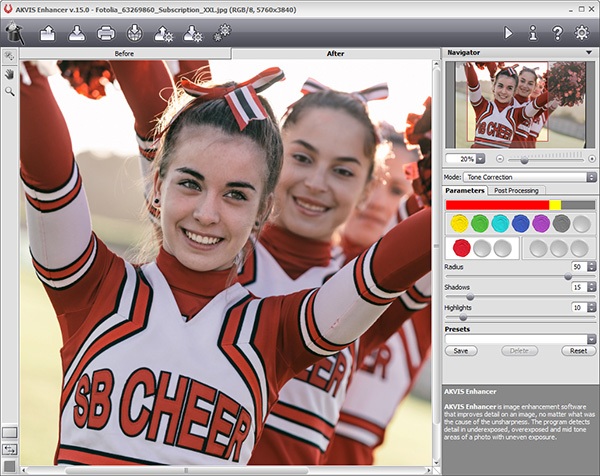This screenshot has width=600, height=476.
Task: Publish the image using the globe icon
Action: 135,33
